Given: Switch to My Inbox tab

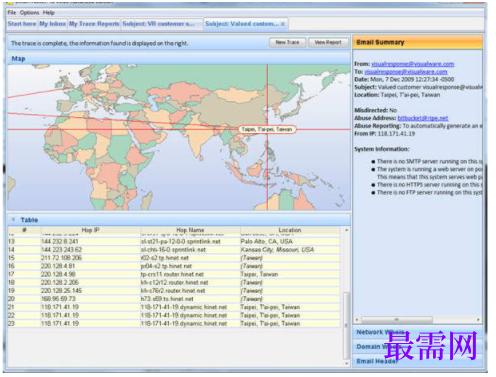Looking at the screenshot, I should 53,24.
